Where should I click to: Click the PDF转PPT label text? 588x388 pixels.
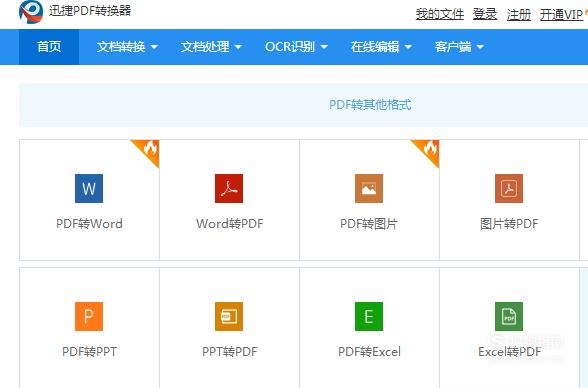coord(89,352)
